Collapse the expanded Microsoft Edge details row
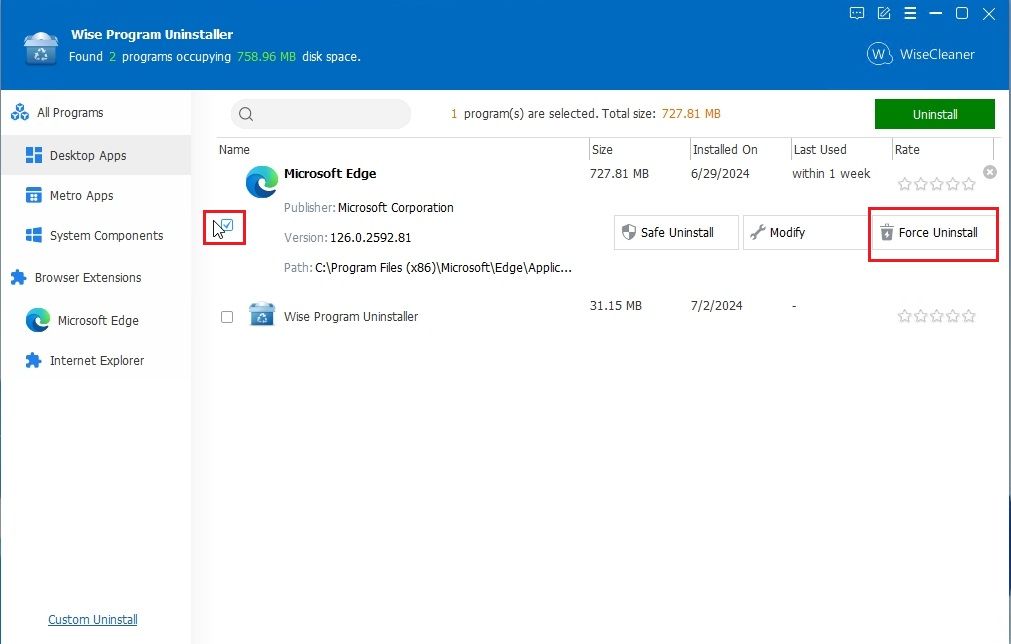 click(330, 174)
